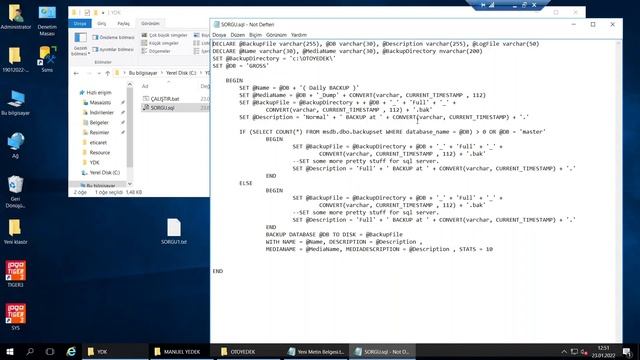640x360 pixels.
Task: Open the Administrator desktop icon
Action: point(16,17)
